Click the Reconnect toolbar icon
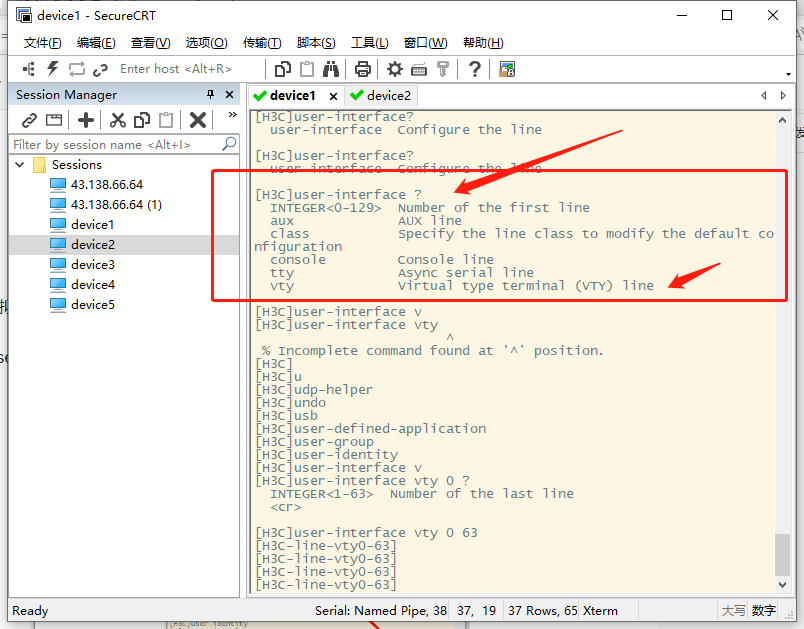804x629 pixels. 77,69
